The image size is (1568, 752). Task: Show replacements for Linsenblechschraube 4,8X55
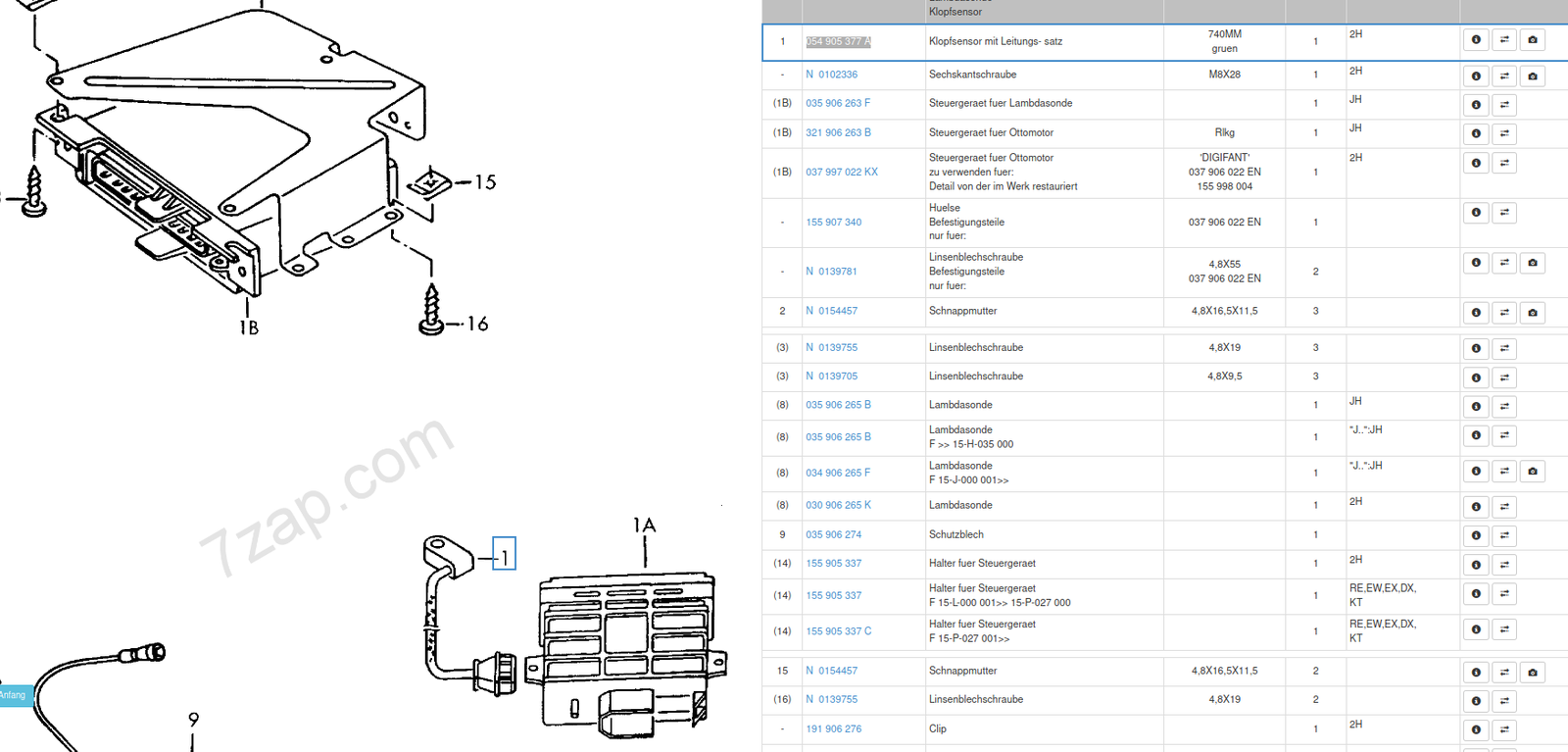tap(1504, 263)
